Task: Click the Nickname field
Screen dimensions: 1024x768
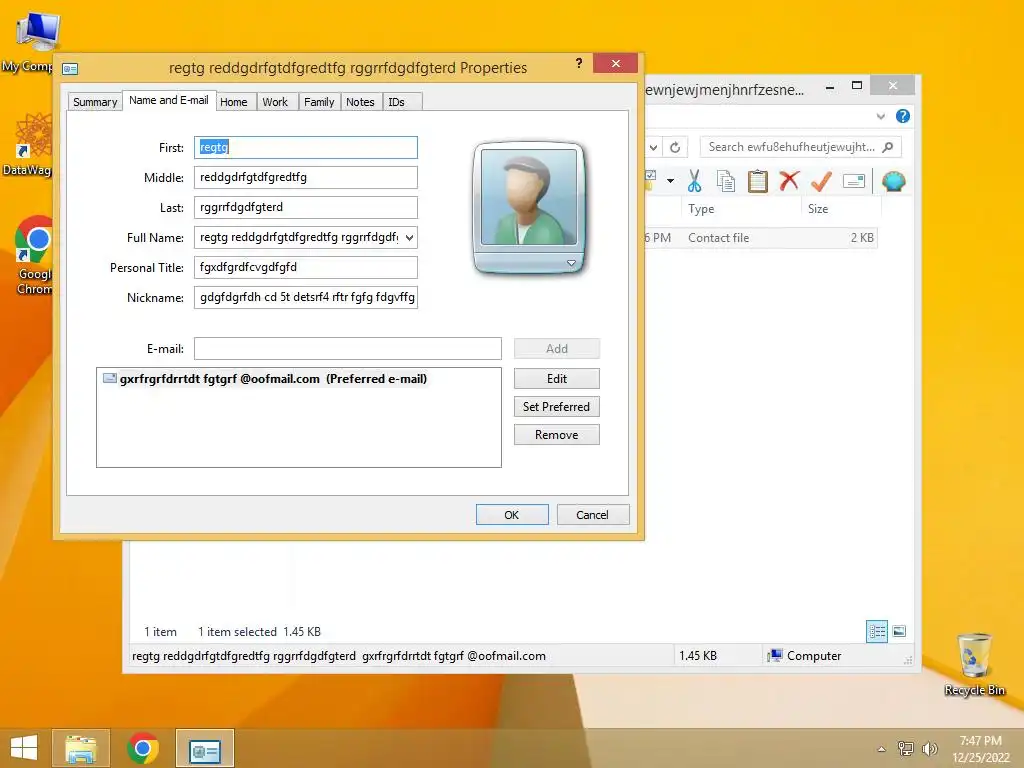Action: coord(306,297)
